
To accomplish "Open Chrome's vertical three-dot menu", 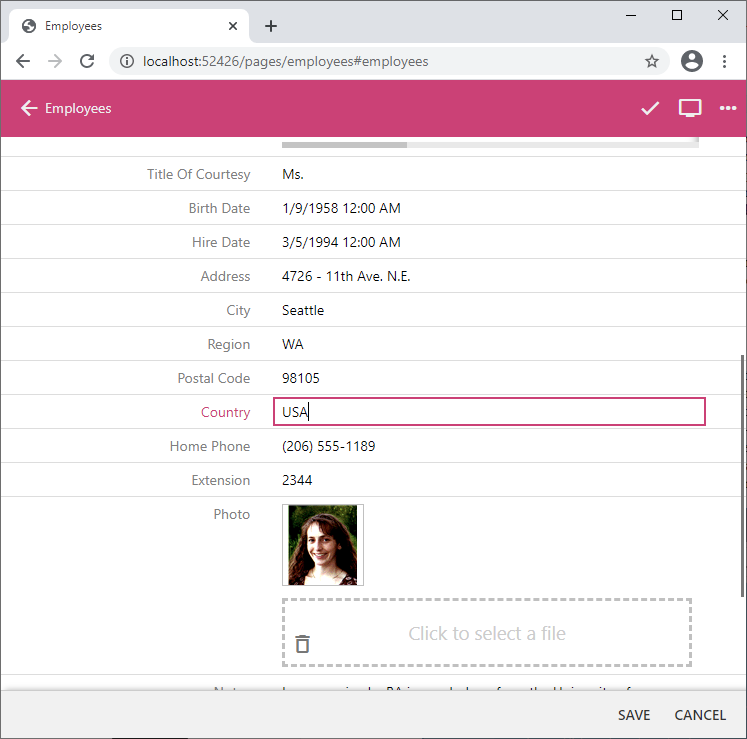I will click(724, 61).
